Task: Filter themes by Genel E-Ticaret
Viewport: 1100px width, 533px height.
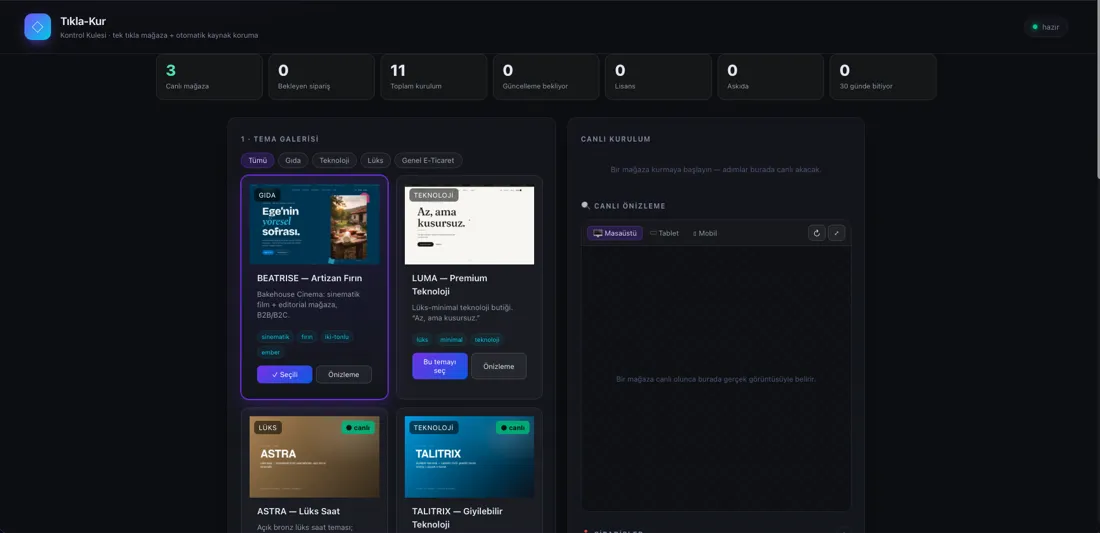Action: click(428, 161)
